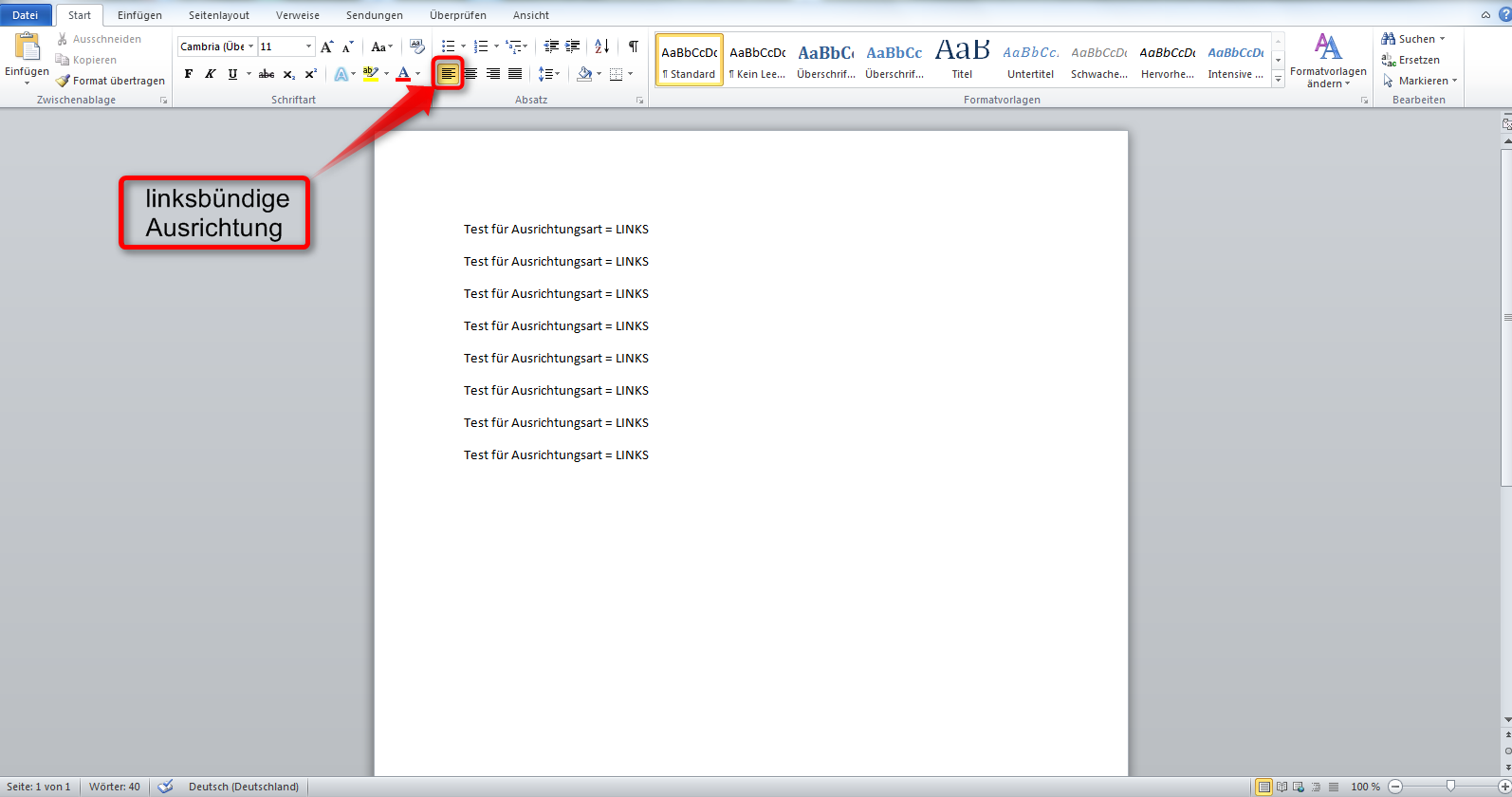The height and width of the screenshot is (797, 1512).
Task: Toggle bold formatting with F button
Action: coord(188,74)
